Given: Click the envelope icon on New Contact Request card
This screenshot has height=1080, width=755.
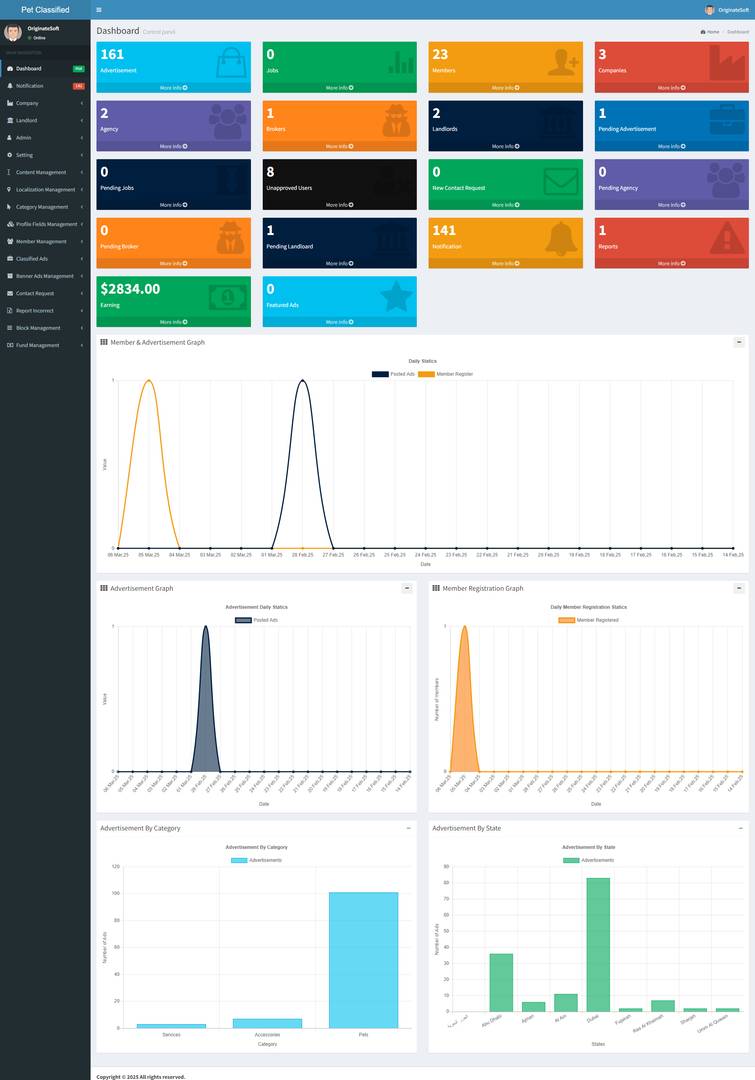Looking at the screenshot, I should [561, 181].
